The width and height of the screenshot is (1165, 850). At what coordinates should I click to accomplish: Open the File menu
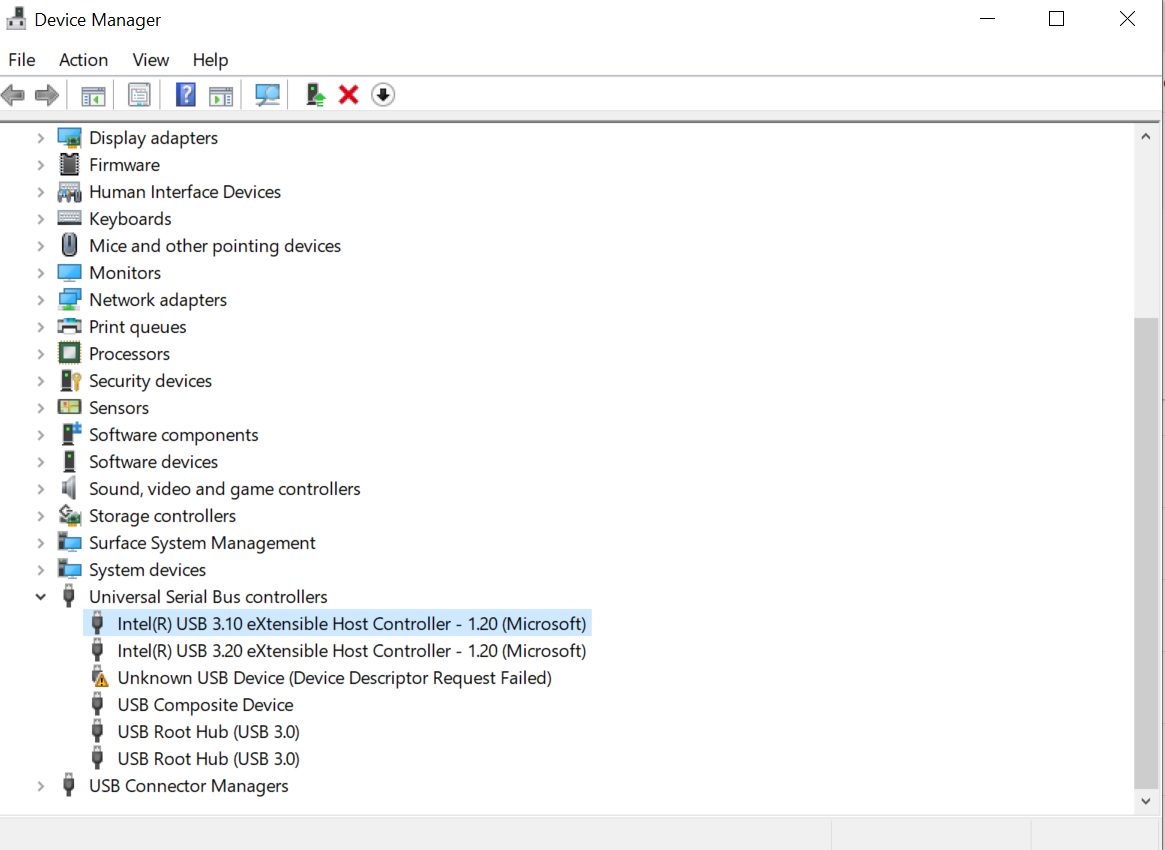point(22,59)
